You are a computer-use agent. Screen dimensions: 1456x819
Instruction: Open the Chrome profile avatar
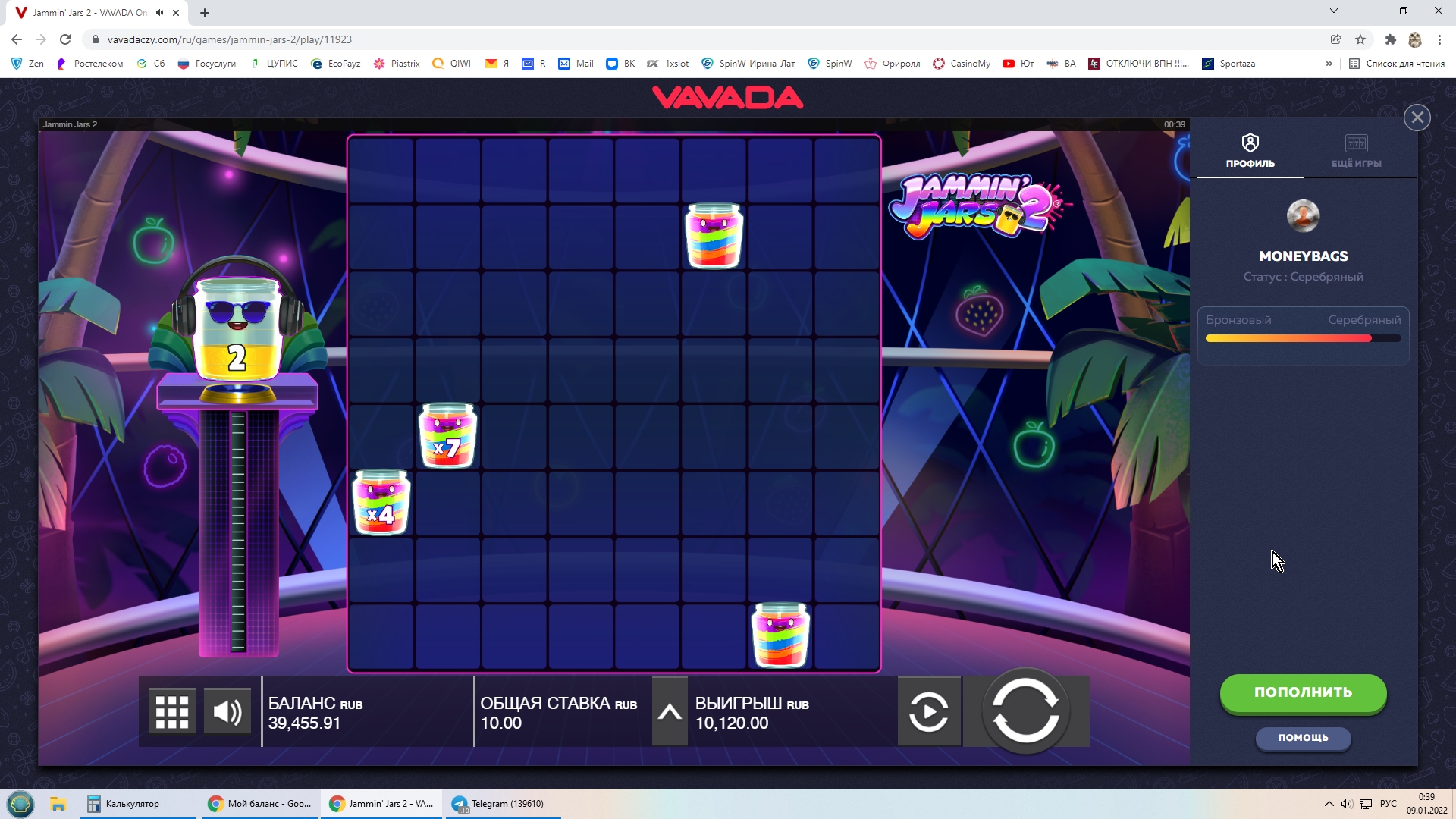click(x=1414, y=39)
